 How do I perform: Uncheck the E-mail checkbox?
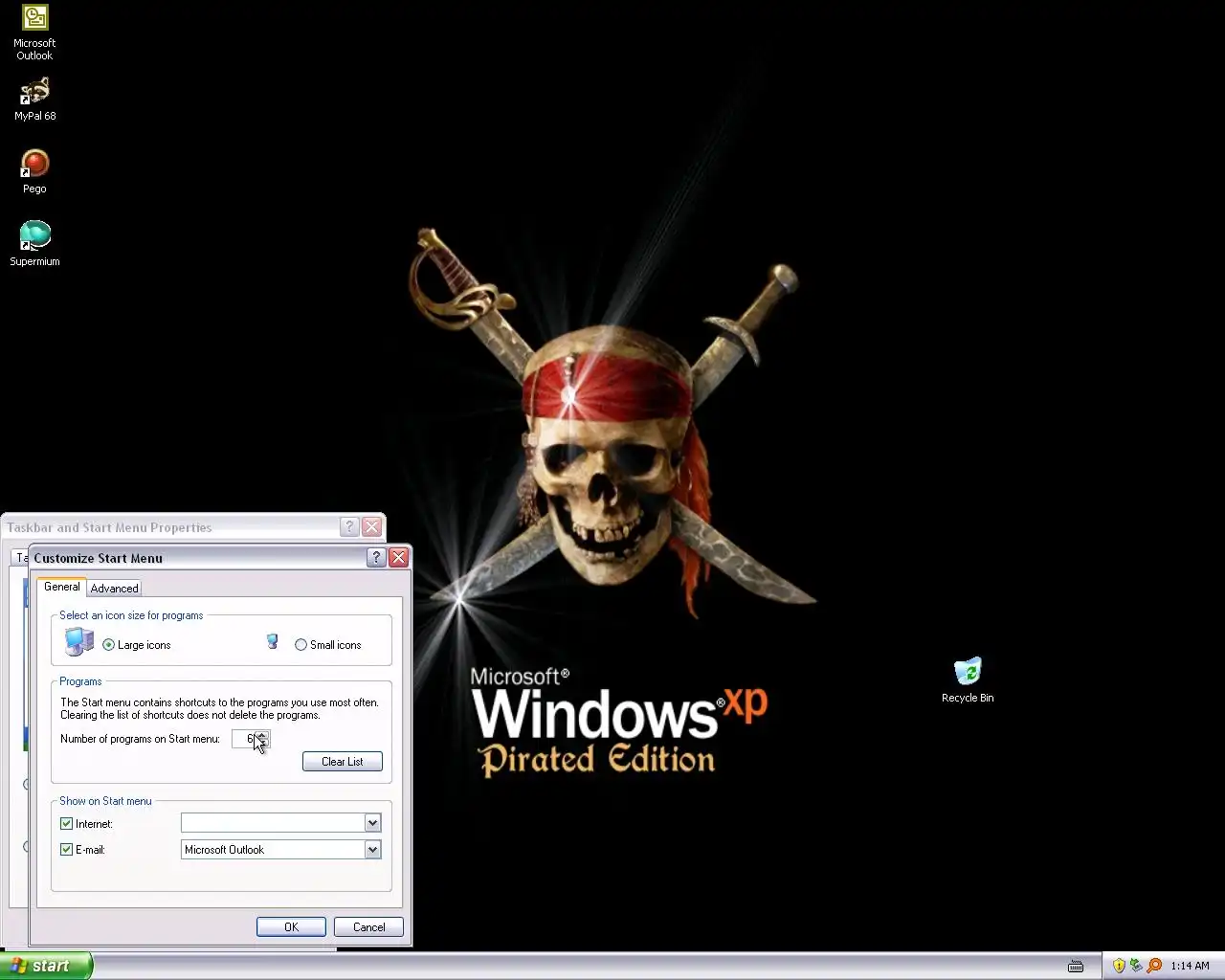(66, 849)
